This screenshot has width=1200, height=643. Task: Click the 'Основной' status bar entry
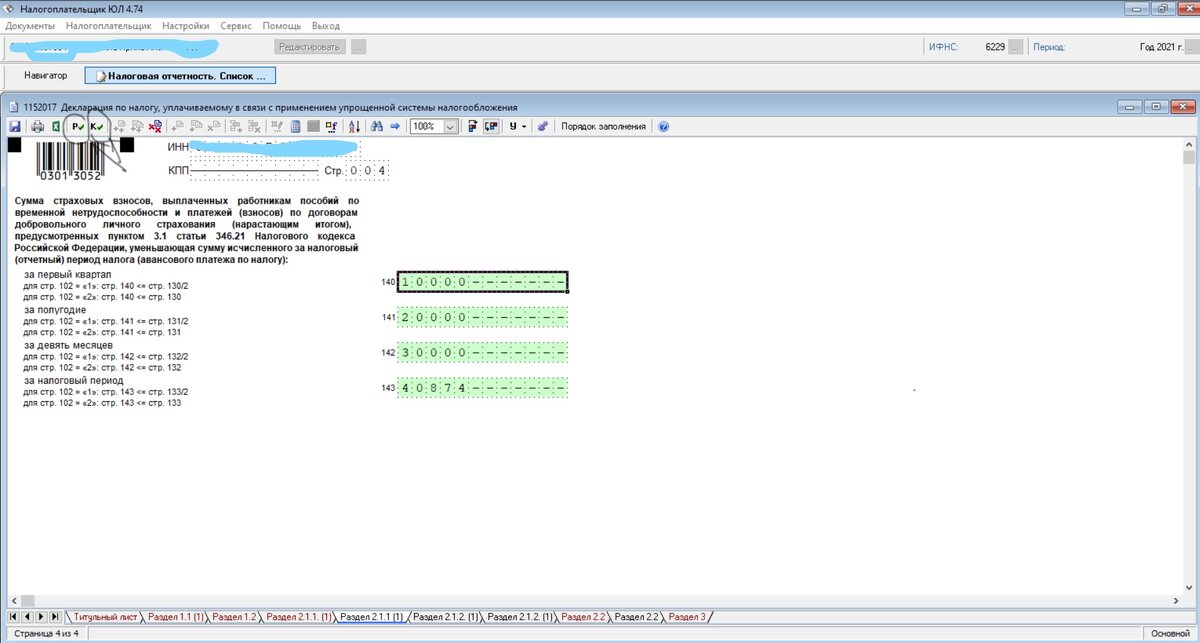(x=1169, y=634)
